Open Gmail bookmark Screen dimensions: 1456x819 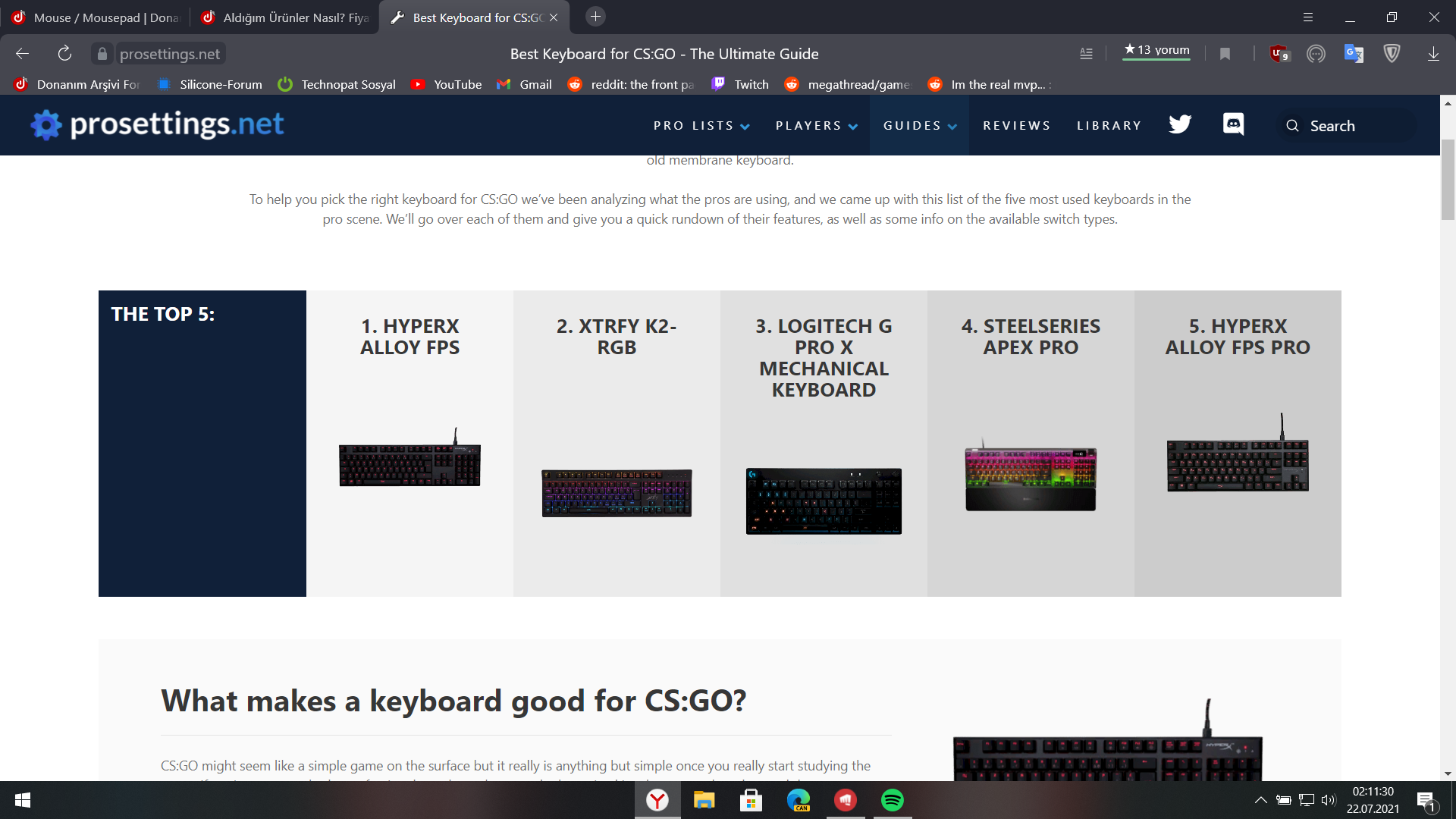(x=525, y=84)
